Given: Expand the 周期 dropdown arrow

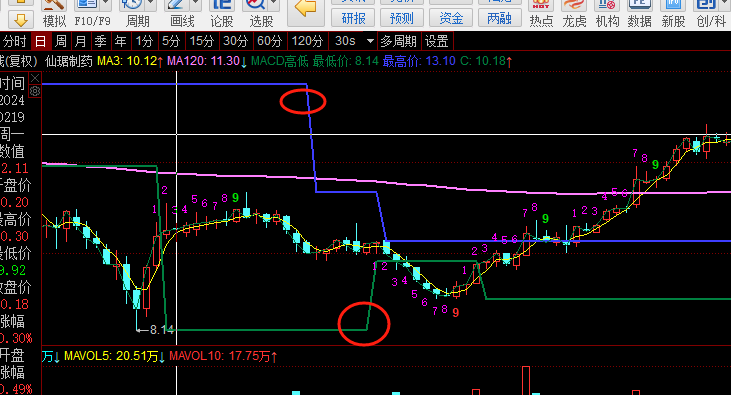Looking at the screenshot, I should tap(151, 5).
